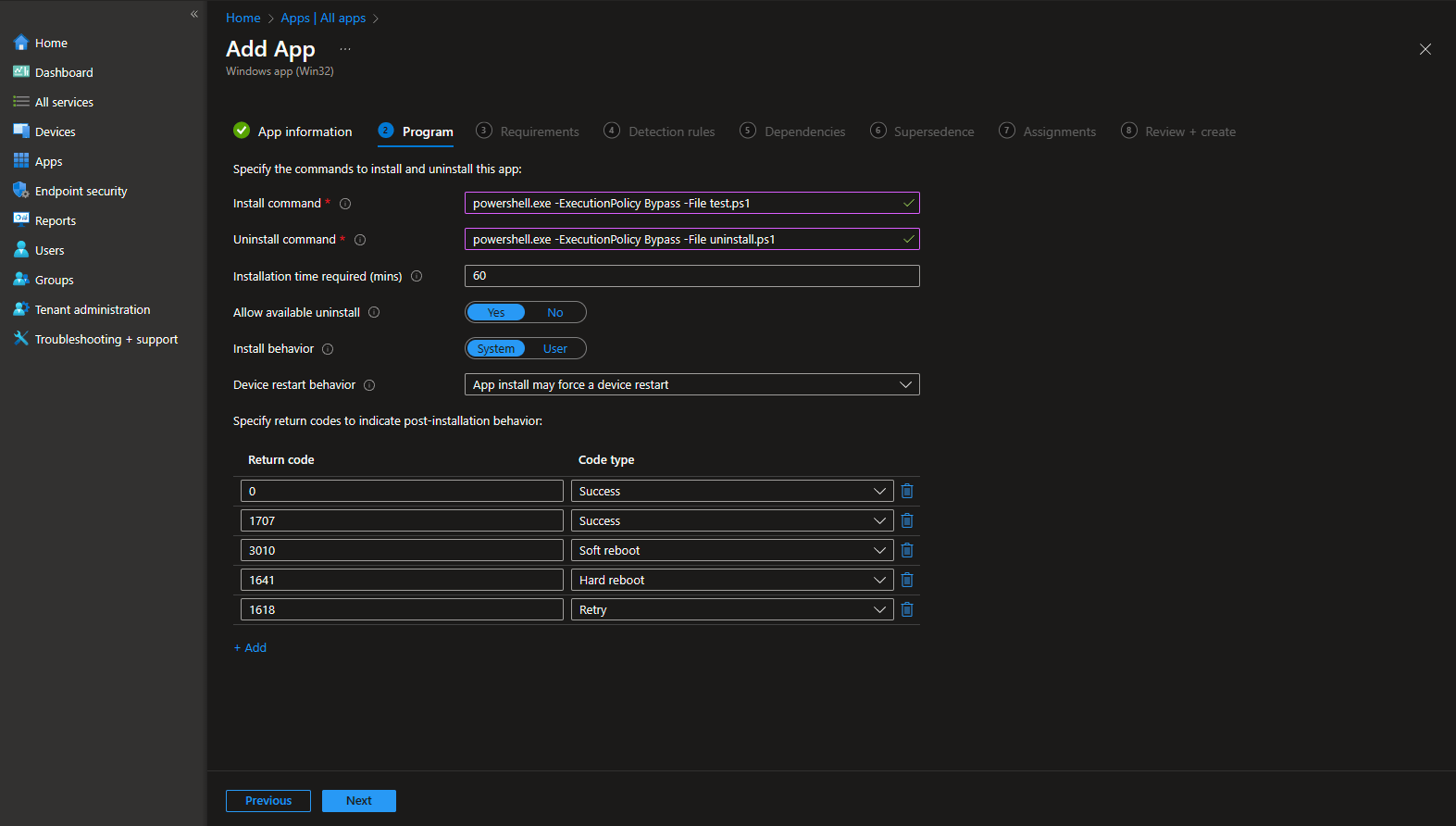The height and width of the screenshot is (826, 1456).
Task: Open Hard reboot code type dropdown
Action: 732,580
